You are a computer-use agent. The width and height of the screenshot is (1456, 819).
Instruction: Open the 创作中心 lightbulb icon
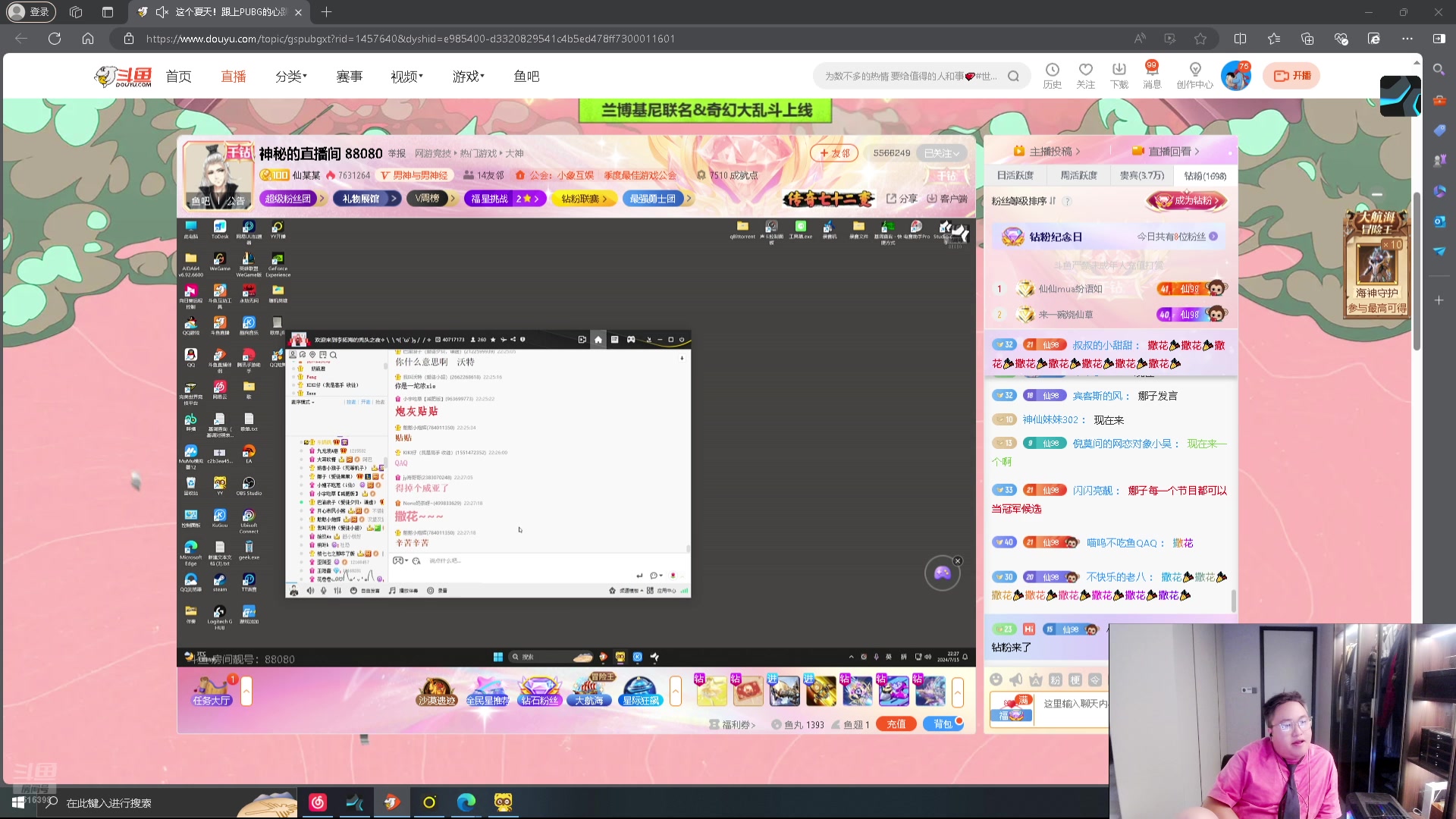coord(1194,76)
